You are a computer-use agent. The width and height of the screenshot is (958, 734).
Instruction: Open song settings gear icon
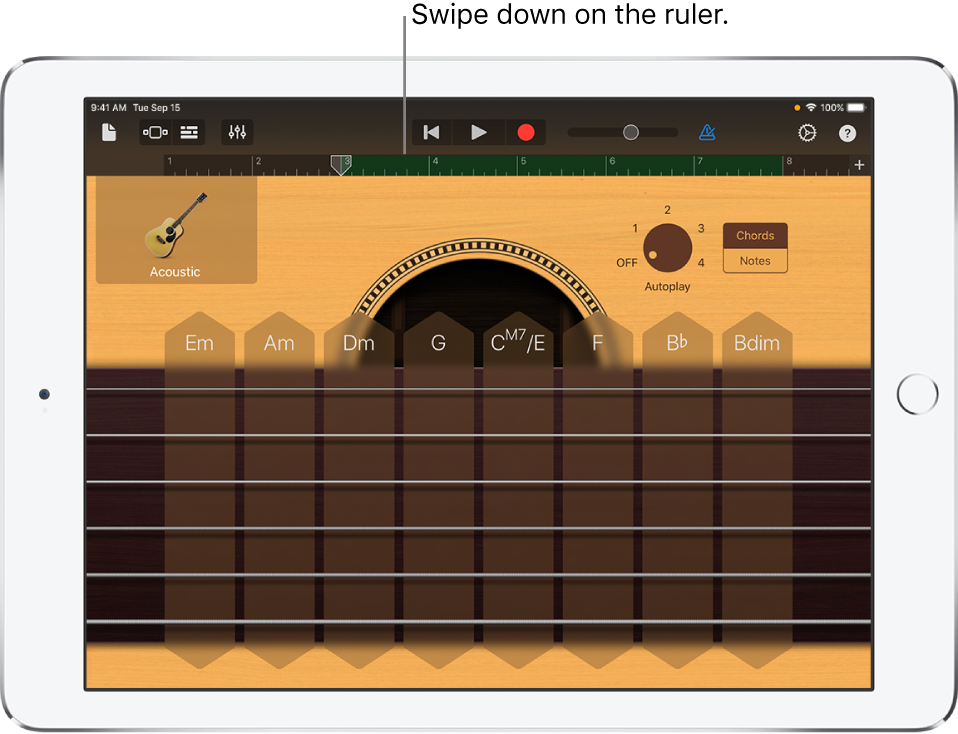[x=806, y=133]
